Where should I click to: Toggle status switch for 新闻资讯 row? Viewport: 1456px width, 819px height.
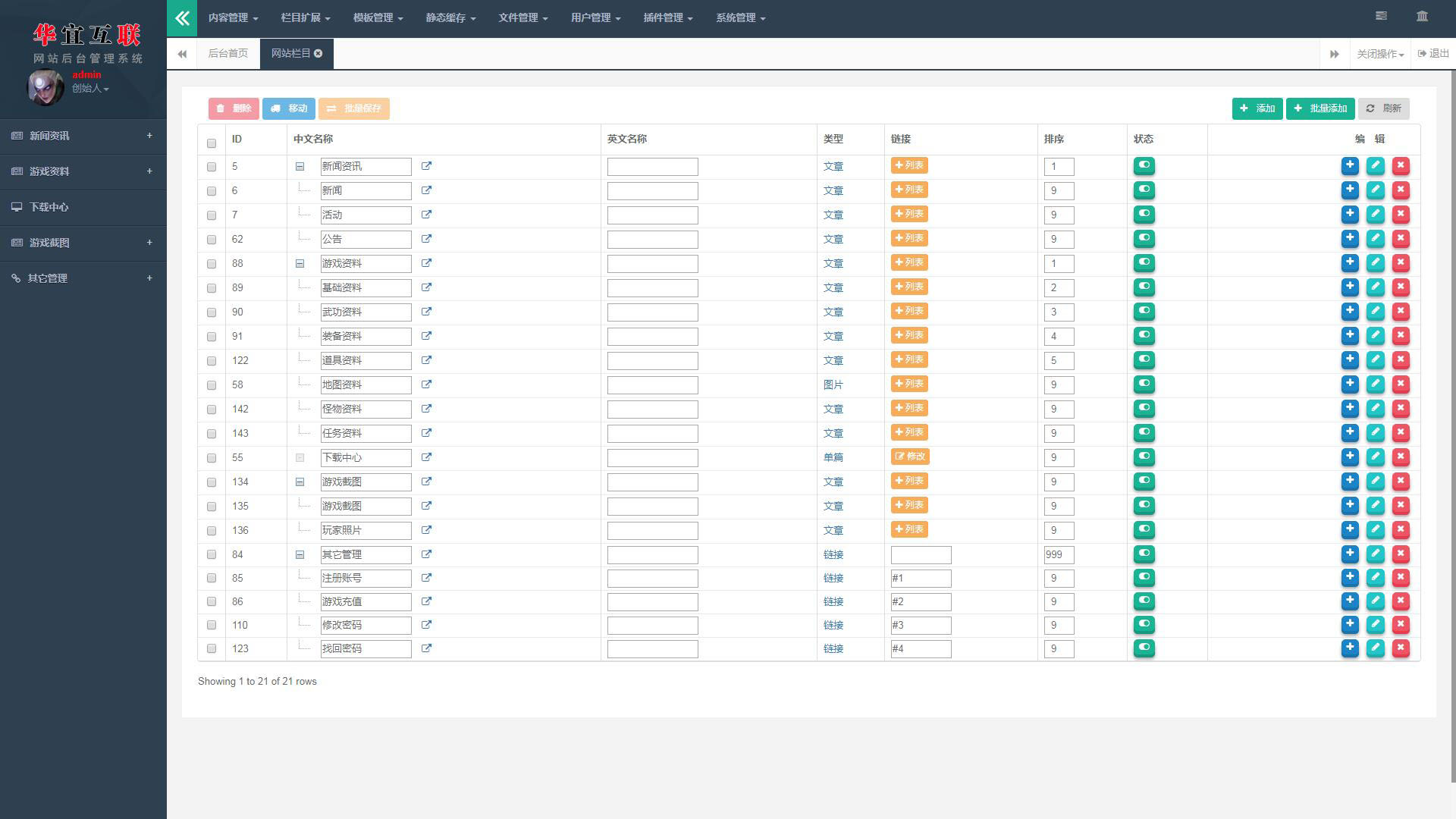(1144, 165)
